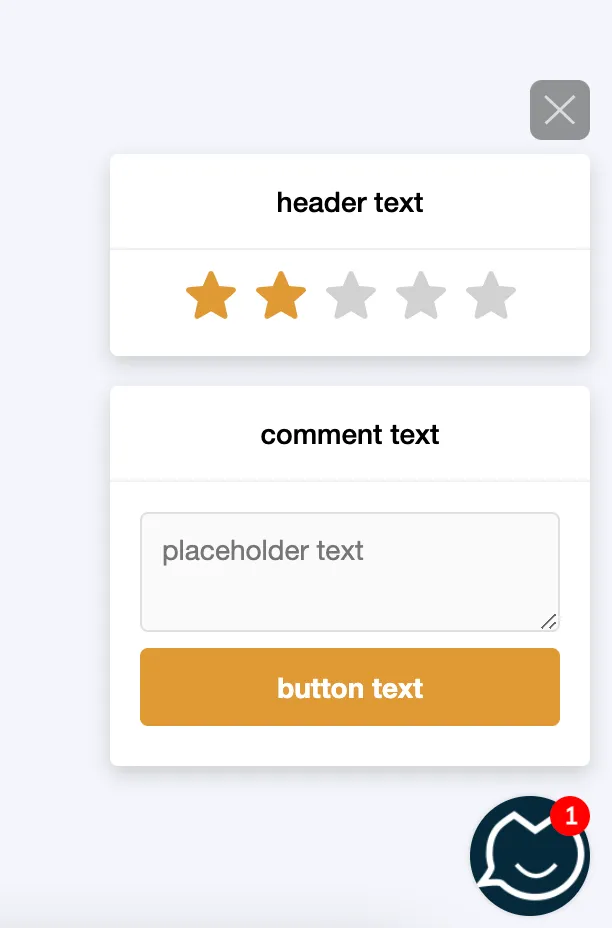The height and width of the screenshot is (928, 612).
Task: Click blank area right of fifth star
Action: 553,297
